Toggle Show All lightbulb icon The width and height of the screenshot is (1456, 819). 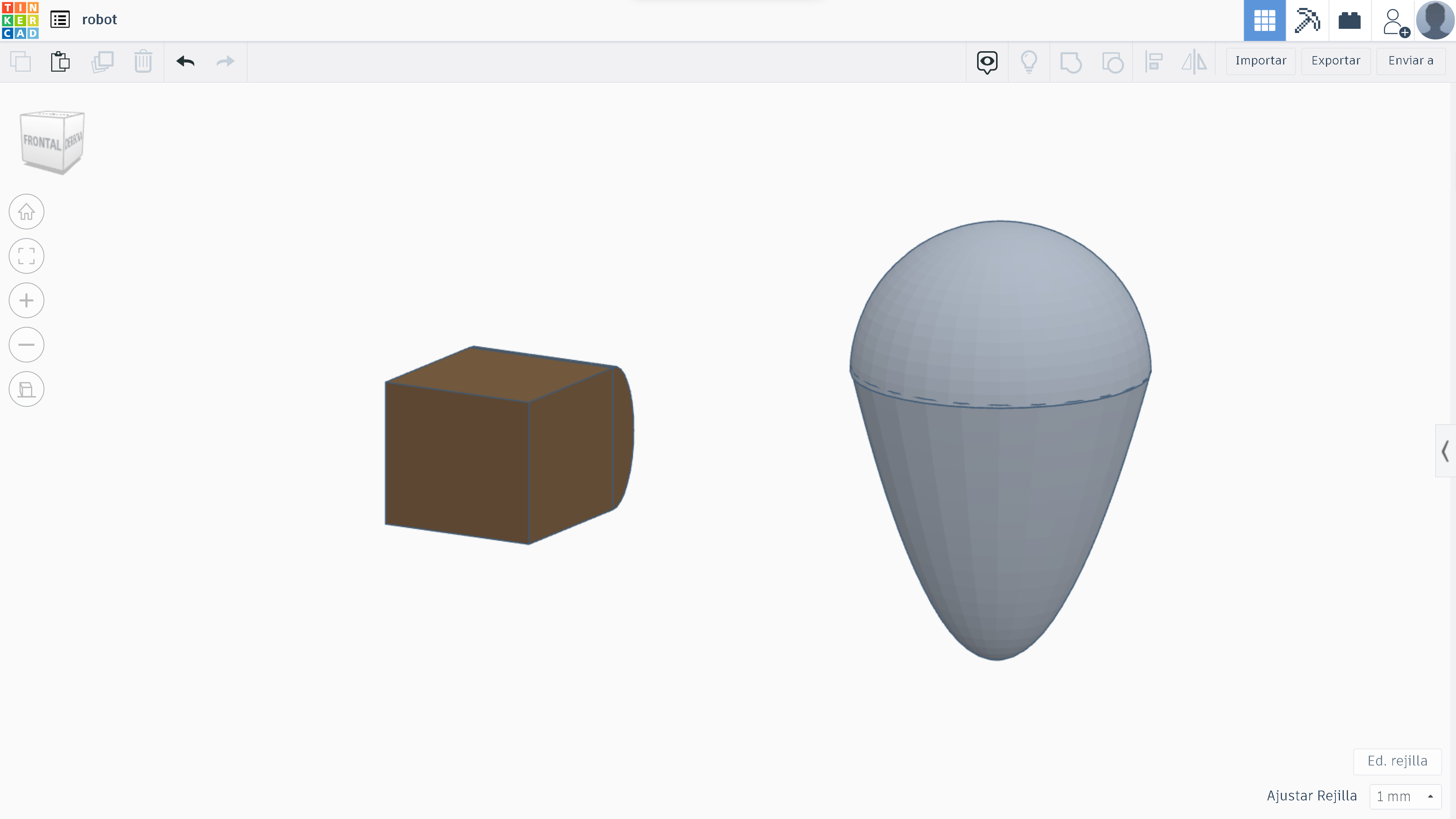1029,62
